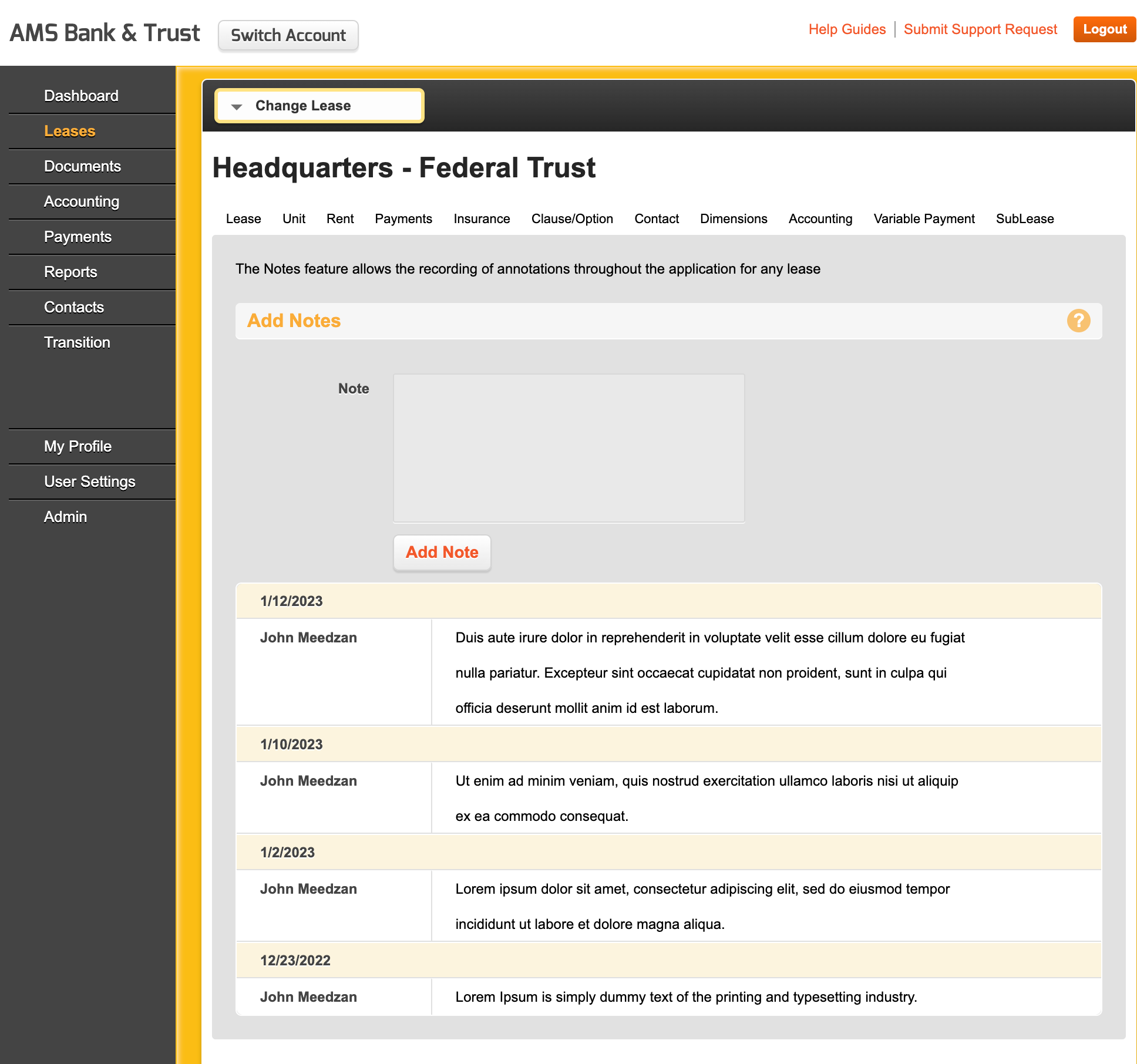The height and width of the screenshot is (1064, 1137).
Task: Click the Admin sidebar item
Action: point(65,517)
